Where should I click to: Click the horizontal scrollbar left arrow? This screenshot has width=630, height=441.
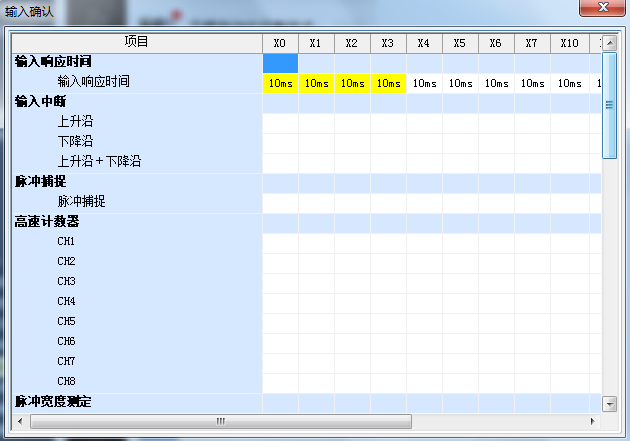point(21,421)
